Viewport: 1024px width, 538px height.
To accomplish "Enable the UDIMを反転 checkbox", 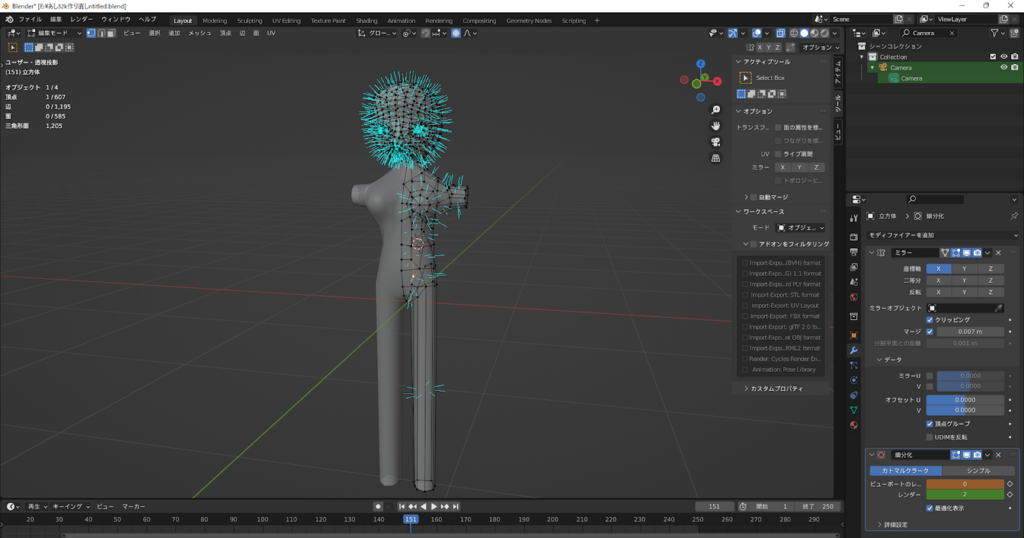I will click(930, 437).
